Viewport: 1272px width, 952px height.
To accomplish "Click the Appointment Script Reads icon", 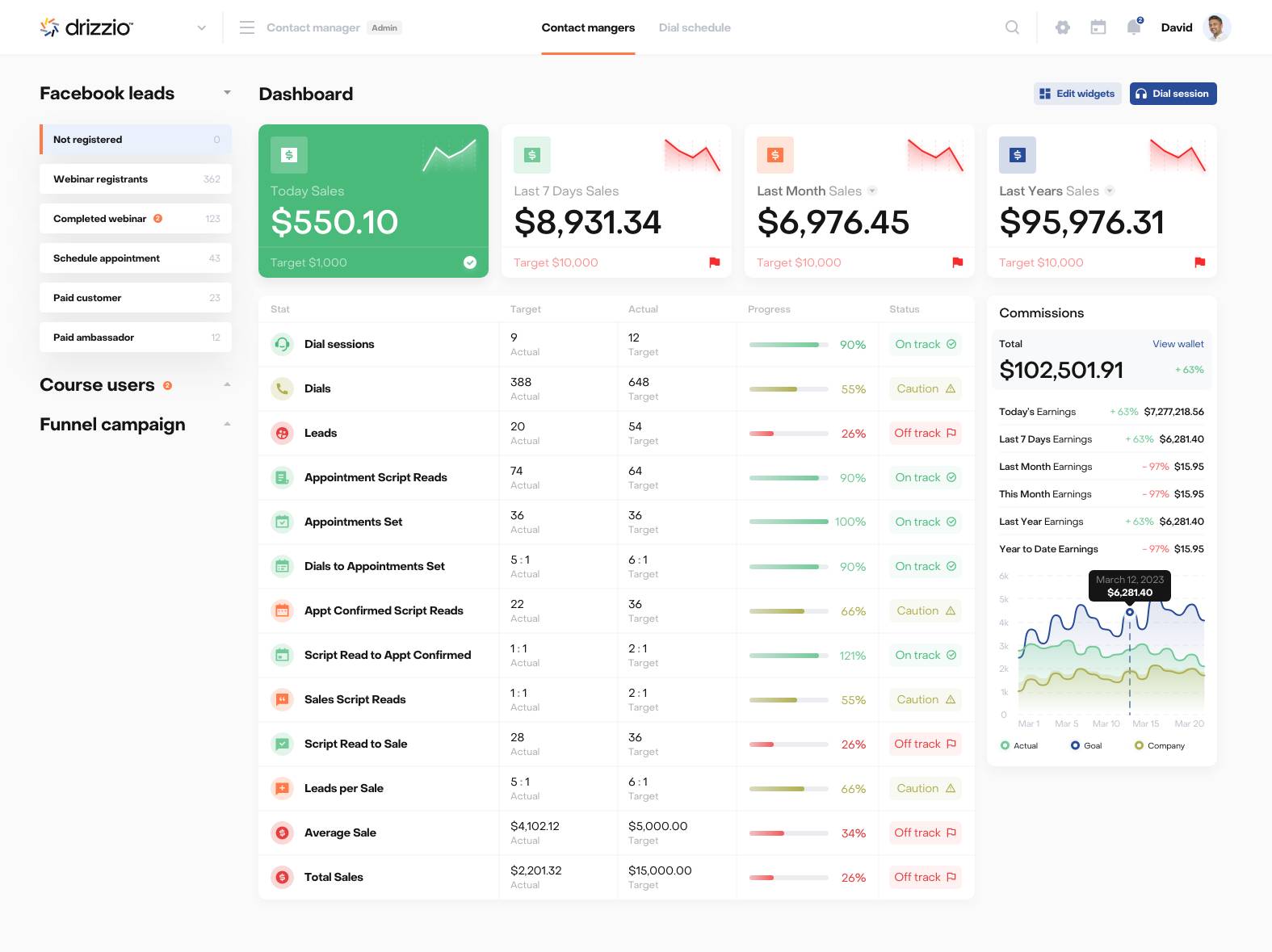I will coord(282,477).
